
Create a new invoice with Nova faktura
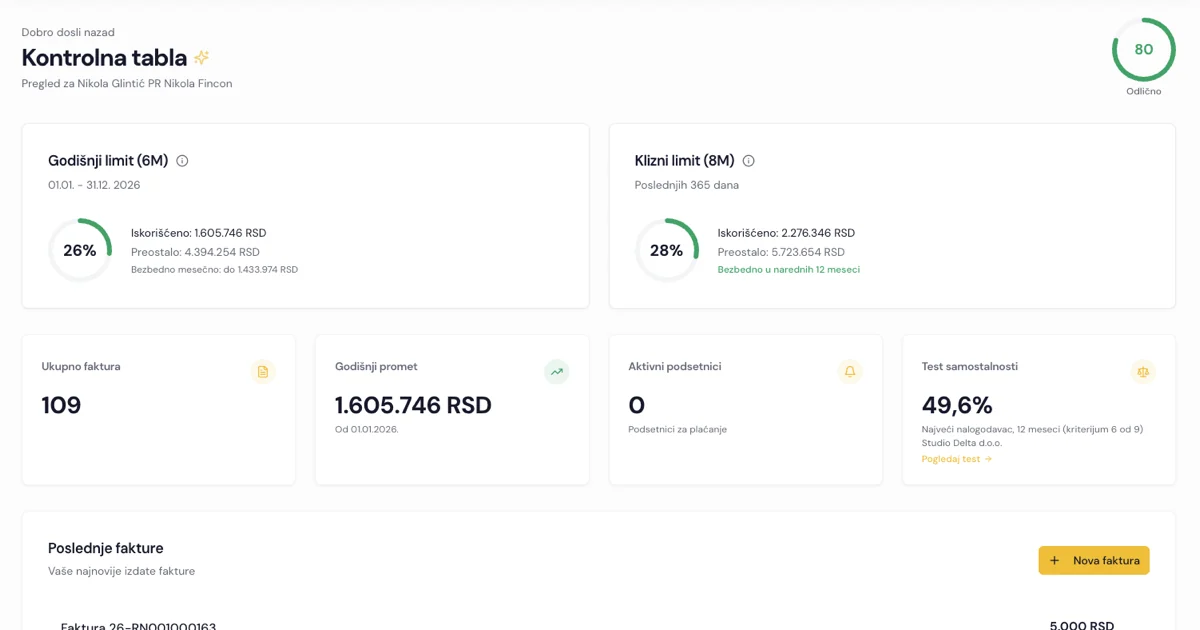pyautogui.click(x=1094, y=560)
